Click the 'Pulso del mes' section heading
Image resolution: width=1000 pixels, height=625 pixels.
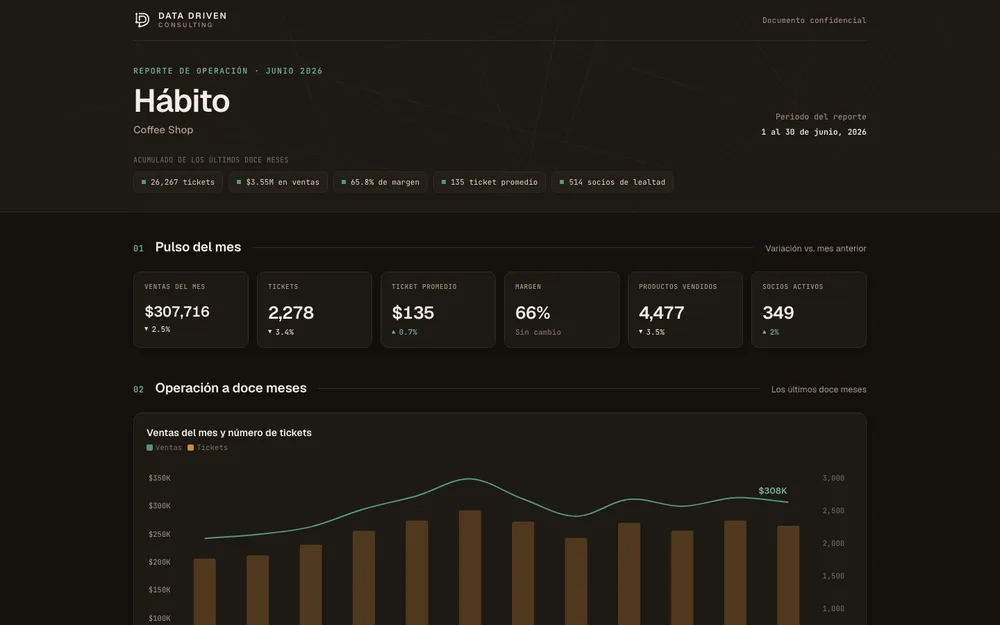(198, 247)
